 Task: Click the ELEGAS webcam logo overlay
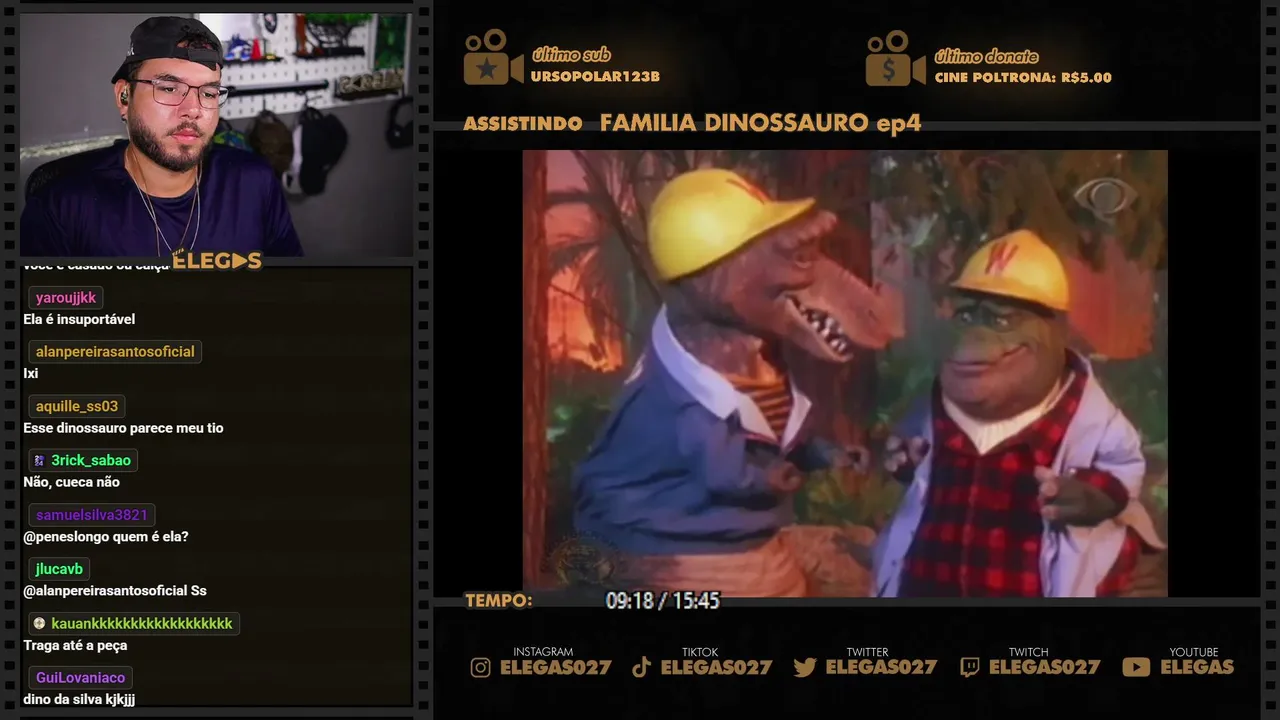click(x=217, y=261)
